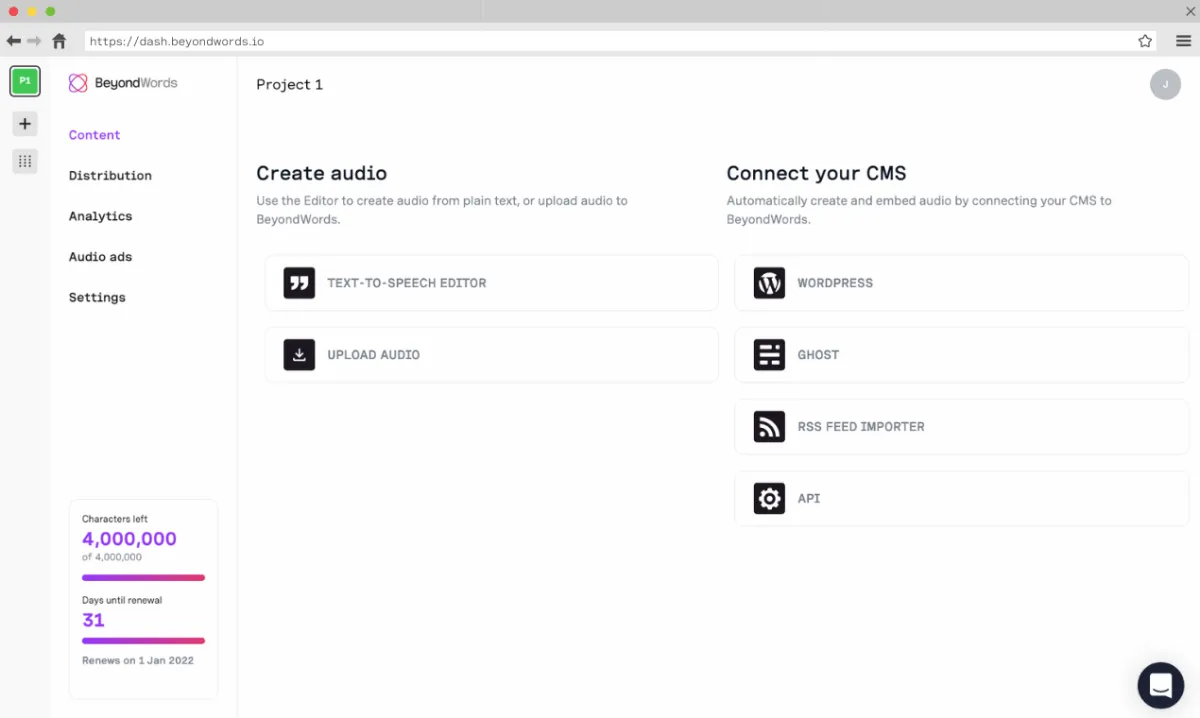Open the Settings page

coord(97,298)
